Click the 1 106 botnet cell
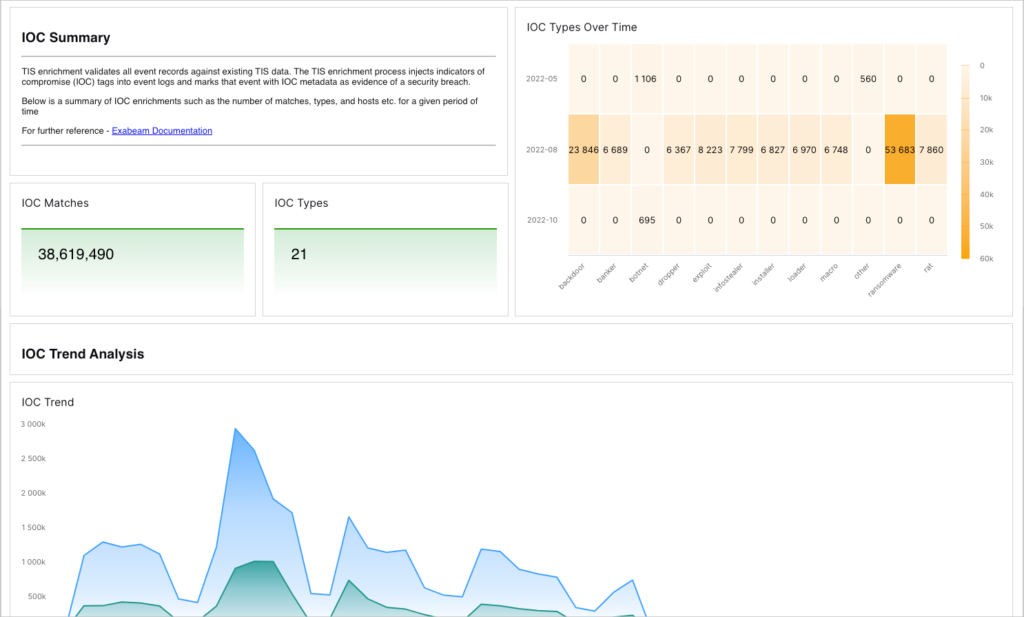The width and height of the screenshot is (1024, 617). 647,79
